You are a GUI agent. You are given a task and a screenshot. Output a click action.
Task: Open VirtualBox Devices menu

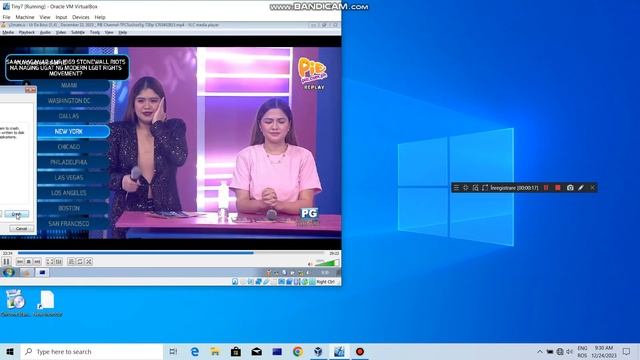pyautogui.click(x=80, y=17)
